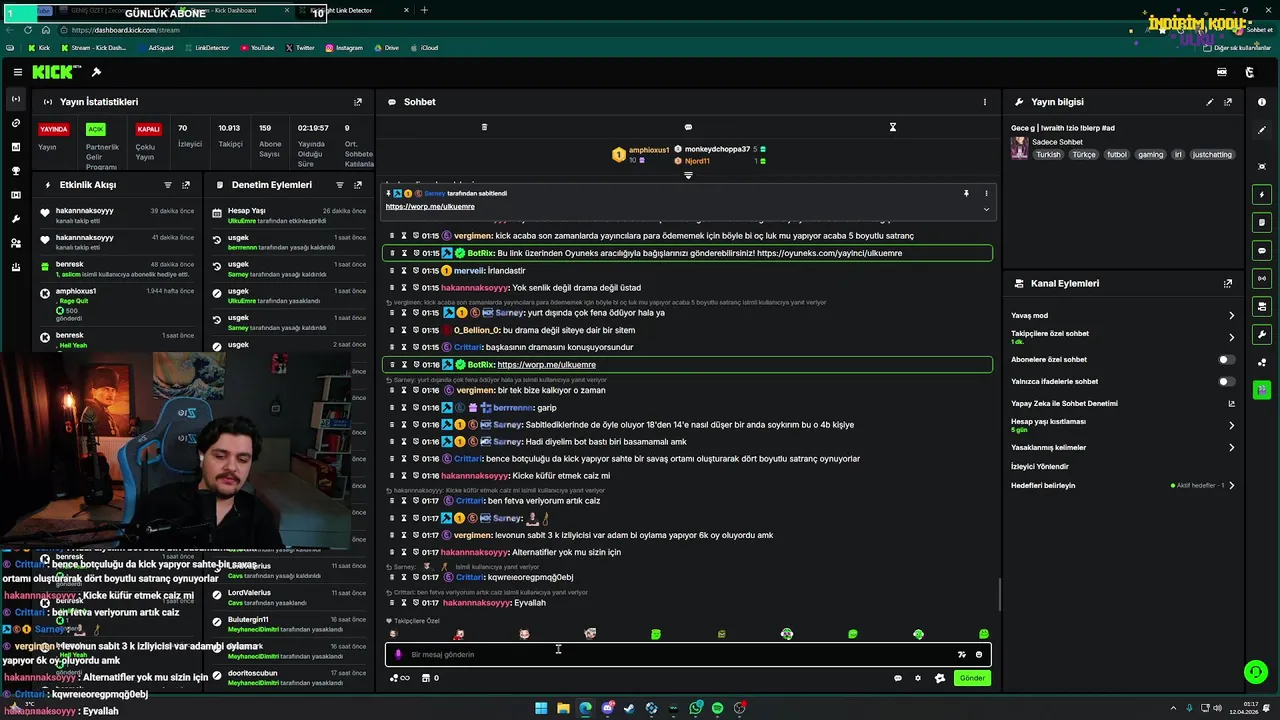Click the moderator hammer icon beside Kick logo
This screenshot has width=1280, height=720.
96,72
